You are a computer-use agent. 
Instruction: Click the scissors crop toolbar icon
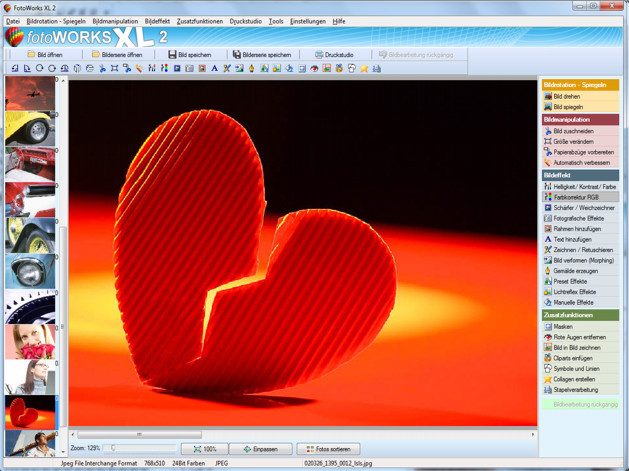point(102,68)
